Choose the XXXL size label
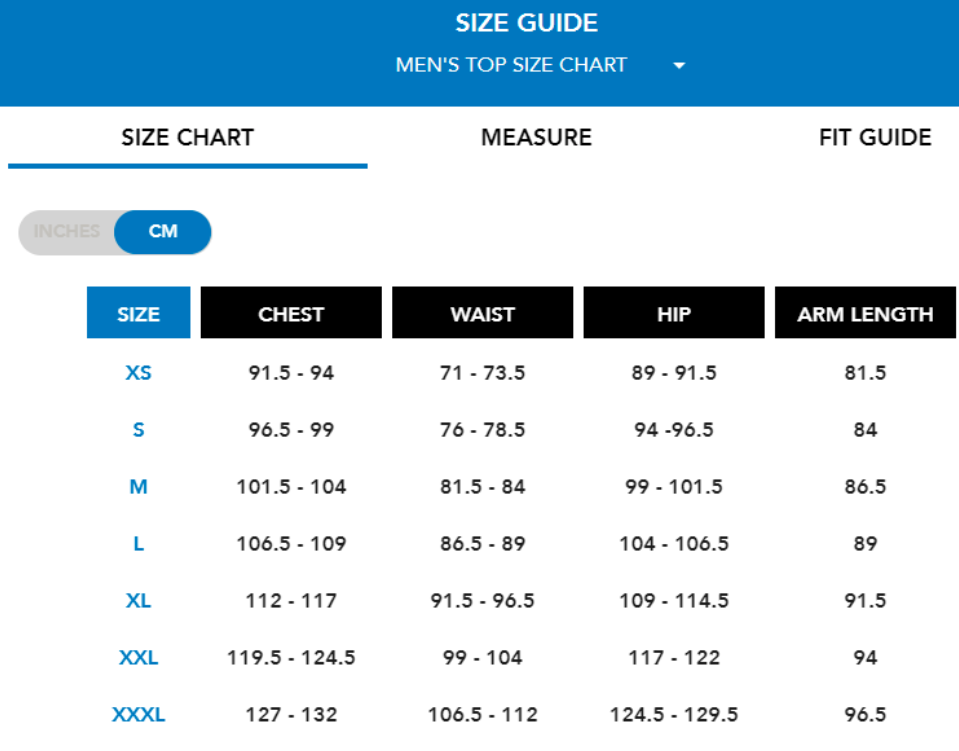 click(138, 715)
